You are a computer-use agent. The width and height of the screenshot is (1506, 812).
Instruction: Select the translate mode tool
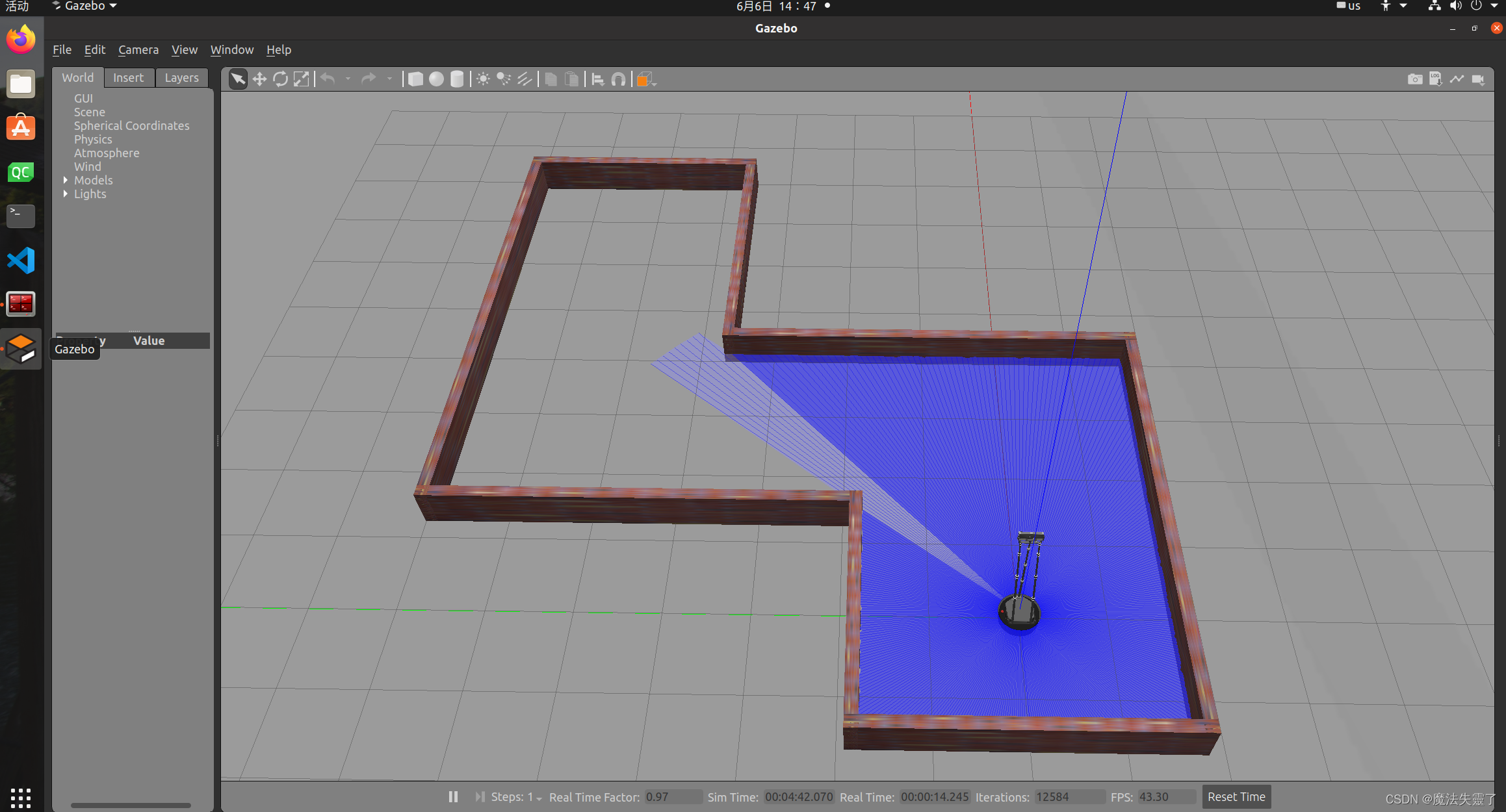click(x=259, y=79)
